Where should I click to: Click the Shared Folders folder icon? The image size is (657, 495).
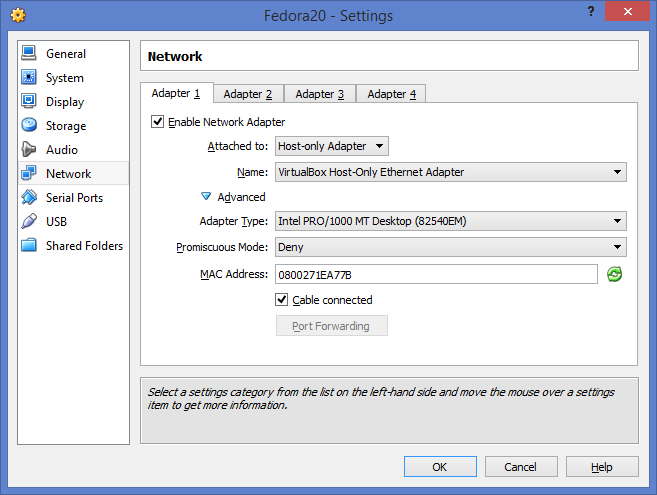tap(29, 245)
